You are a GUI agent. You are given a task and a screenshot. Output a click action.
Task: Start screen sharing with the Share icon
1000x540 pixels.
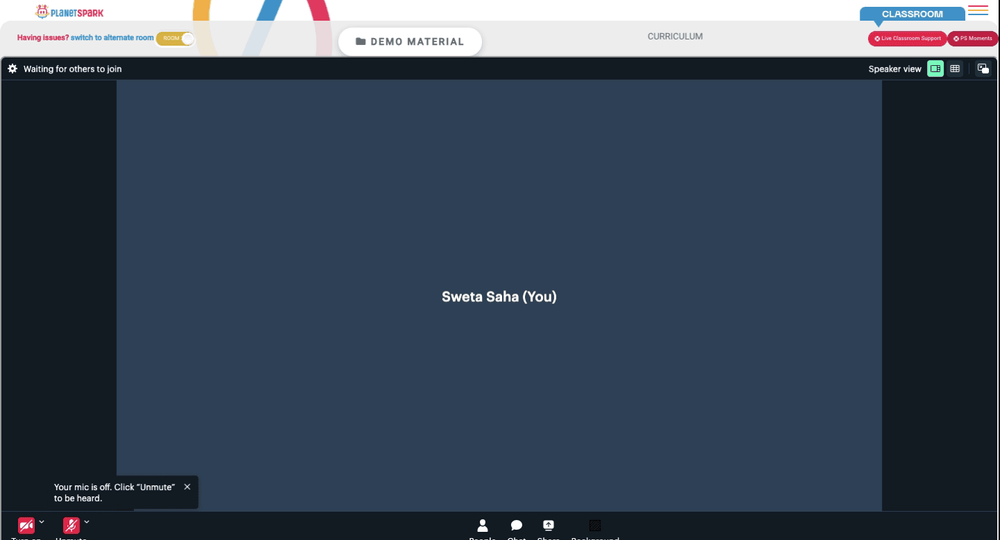[548, 525]
